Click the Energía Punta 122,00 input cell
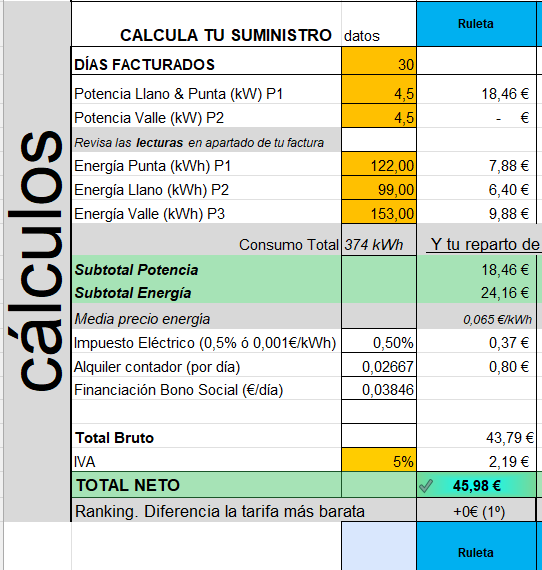The height and width of the screenshot is (570, 542). click(379, 164)
